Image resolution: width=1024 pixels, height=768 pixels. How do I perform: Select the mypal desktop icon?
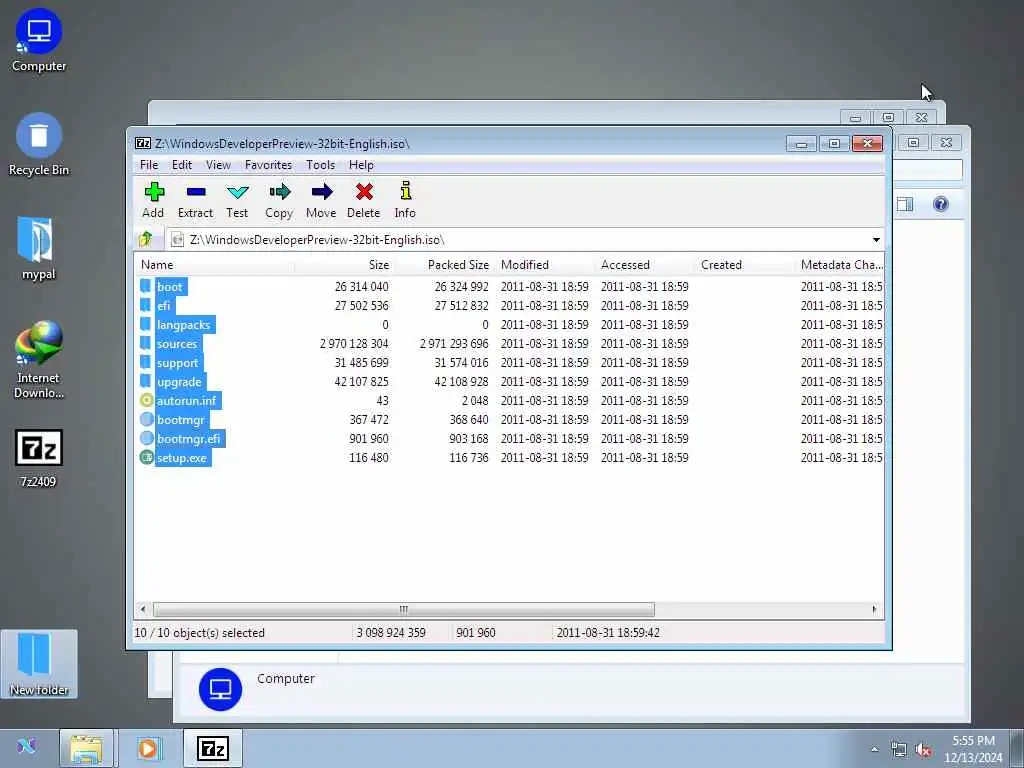[x=37, y=249]
